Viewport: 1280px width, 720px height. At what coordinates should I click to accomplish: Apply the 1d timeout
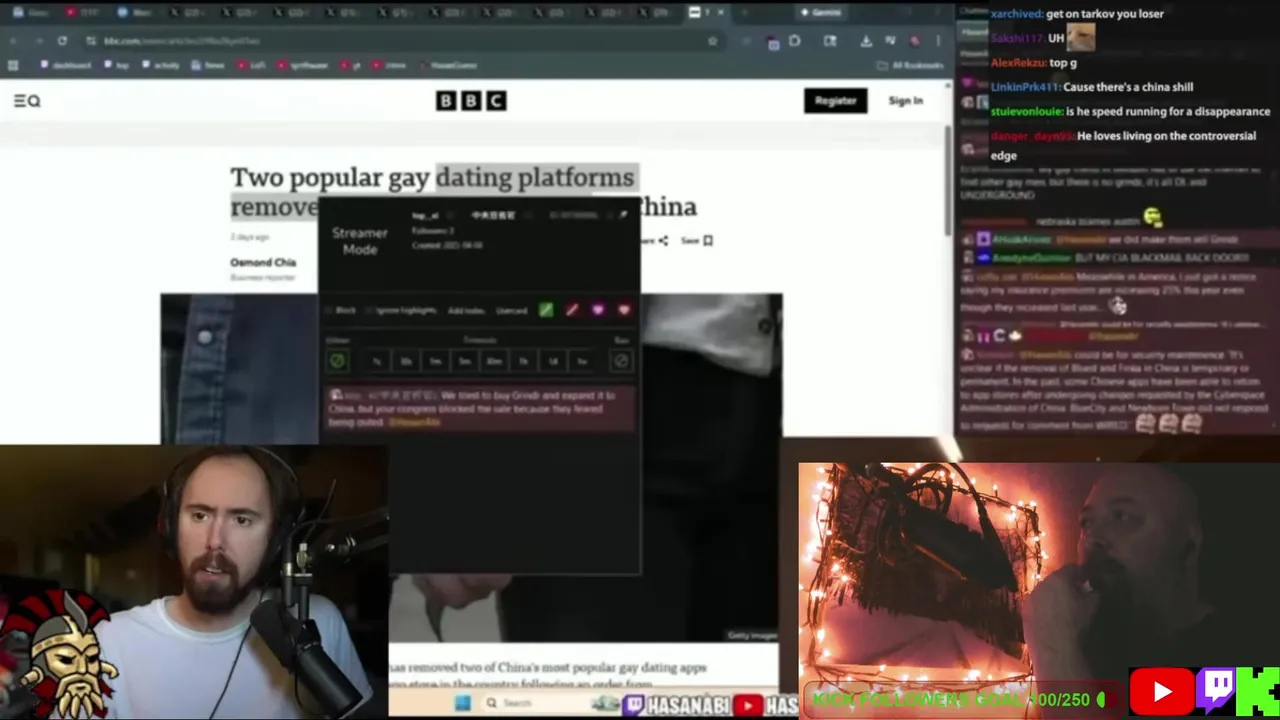(x=553, y=361)
